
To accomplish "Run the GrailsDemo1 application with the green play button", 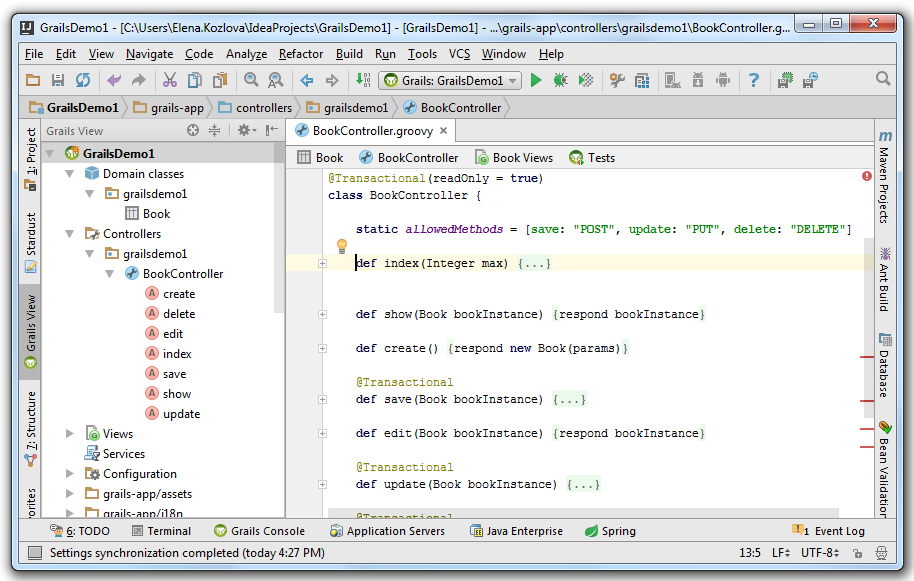I will [536, 80].
